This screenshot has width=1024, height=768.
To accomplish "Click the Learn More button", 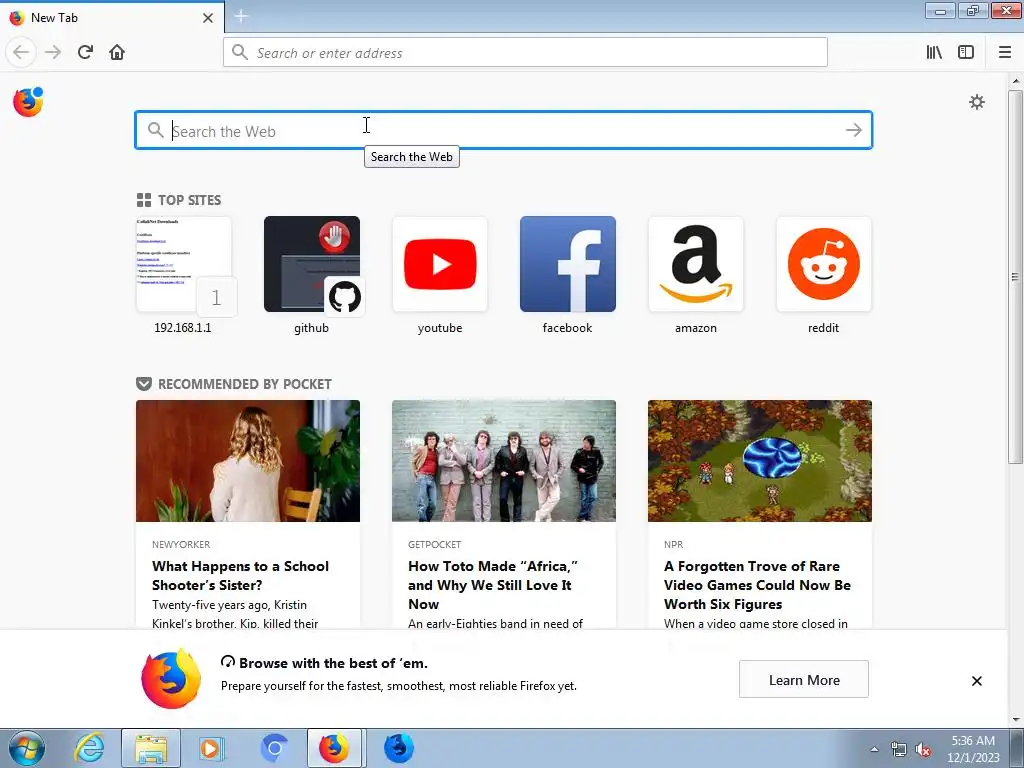I will click(804, 679).
